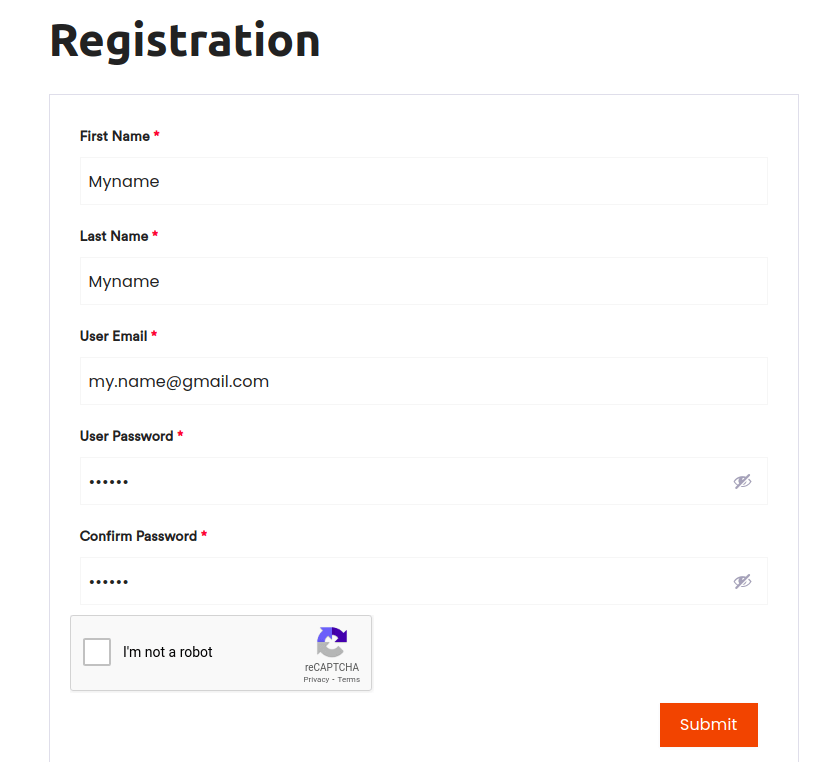Reveal the User Password with eye icon
The image size is (817, 762).
(742, 482)
